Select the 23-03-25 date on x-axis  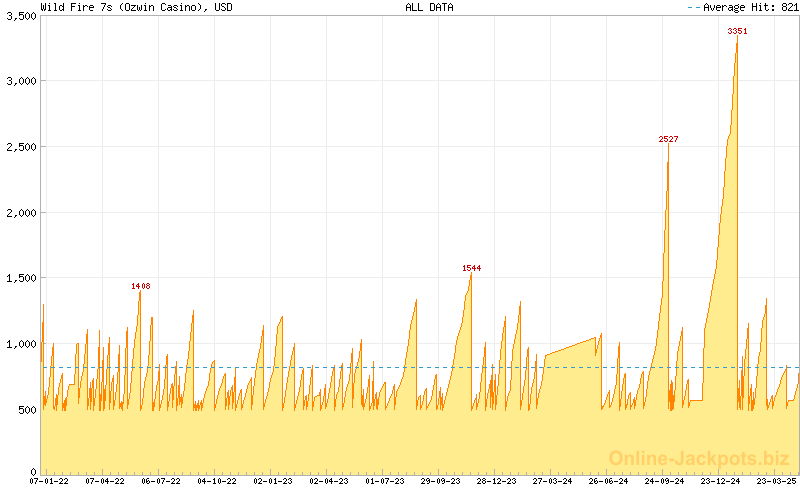point(776,481)
